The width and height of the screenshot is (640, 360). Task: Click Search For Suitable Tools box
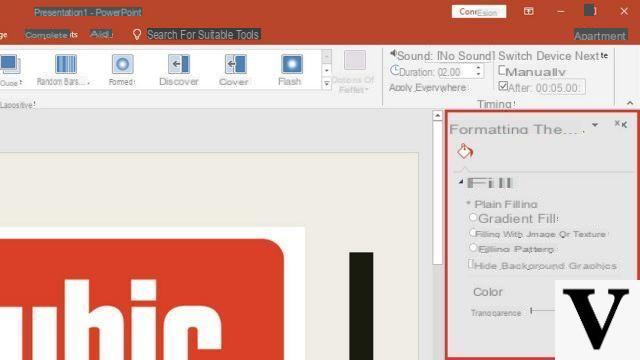(203, 35)
